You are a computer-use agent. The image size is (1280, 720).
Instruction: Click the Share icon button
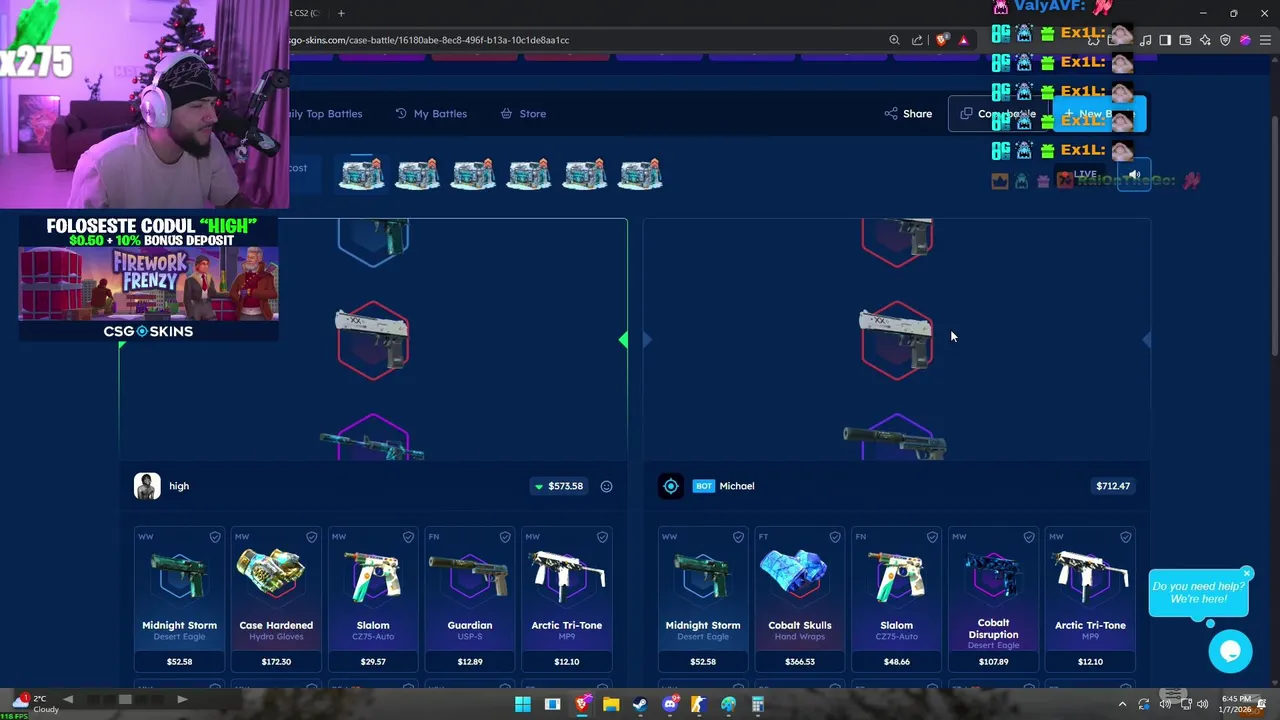click(908, 114)
